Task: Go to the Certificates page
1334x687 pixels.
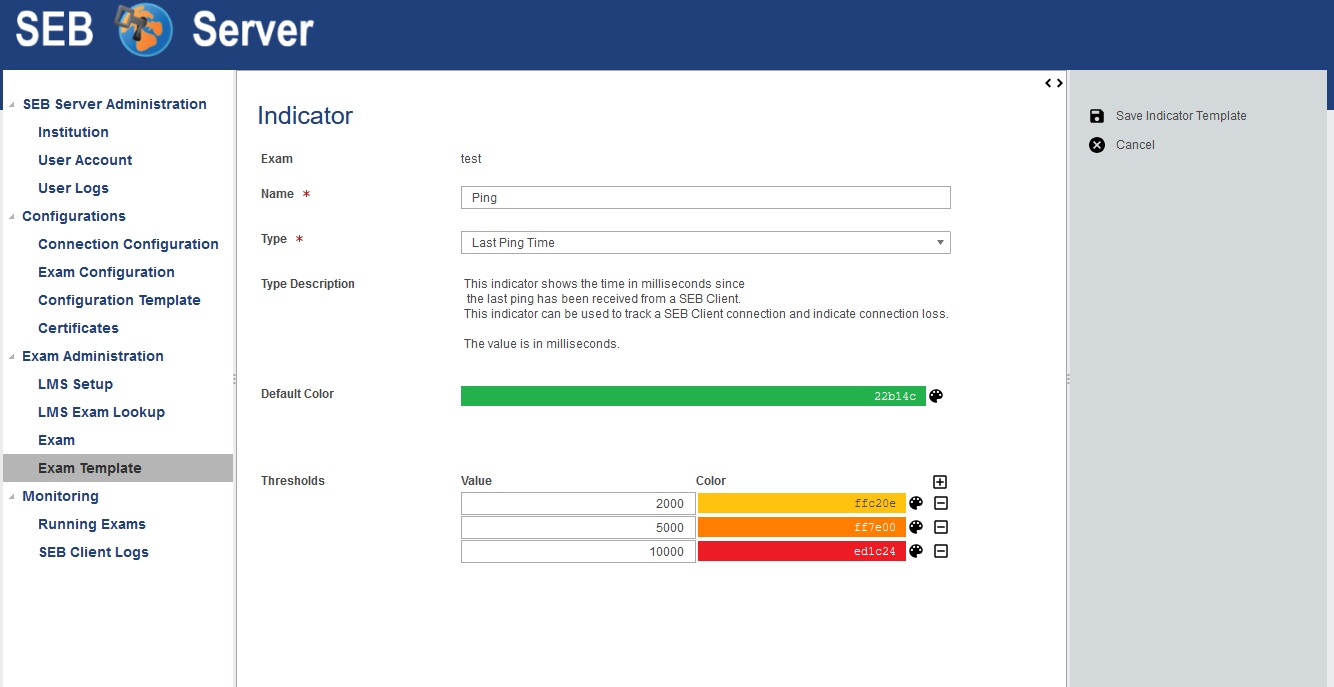Action: coord(78,327)
